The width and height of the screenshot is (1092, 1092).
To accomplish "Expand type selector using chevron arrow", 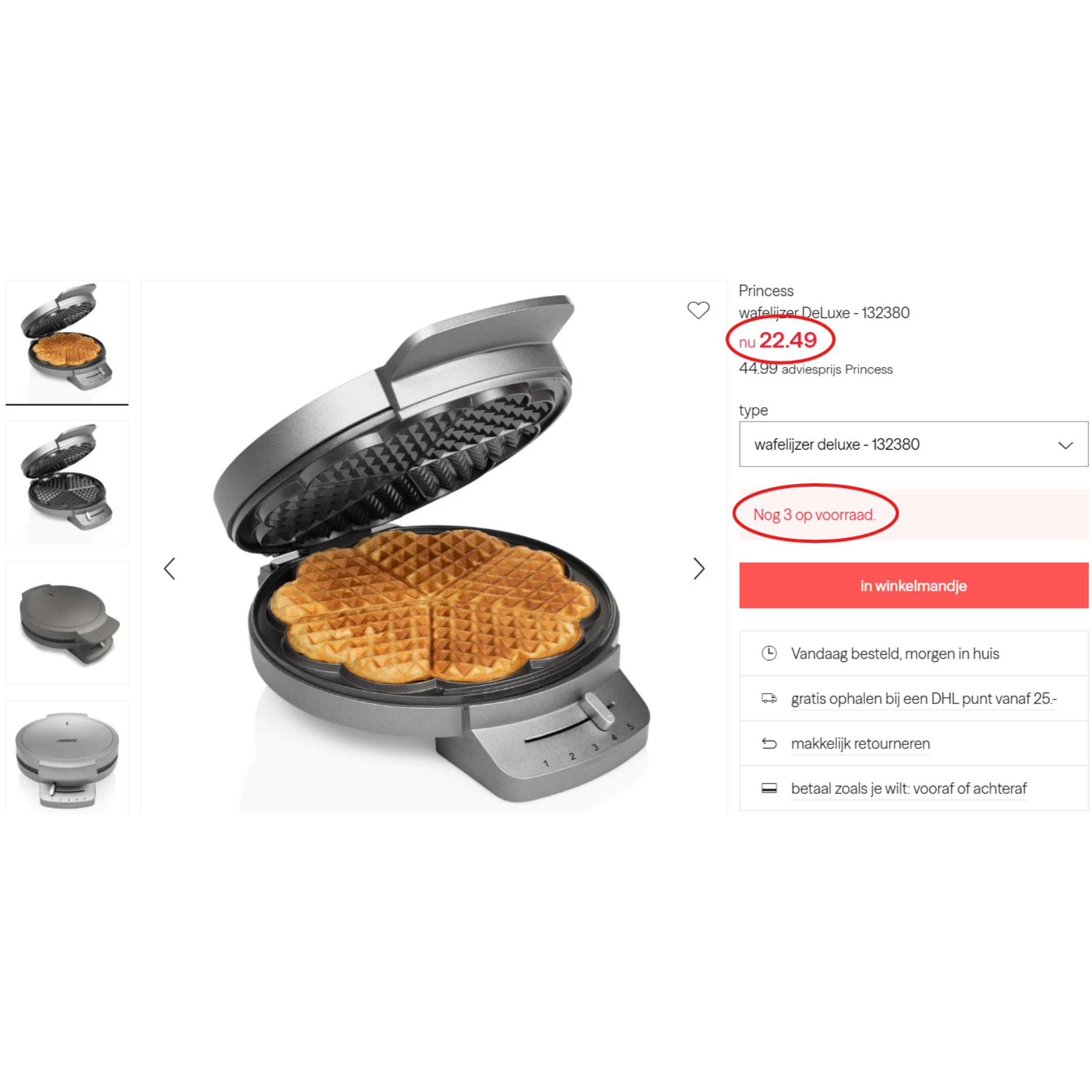I will click(1065, 445).
